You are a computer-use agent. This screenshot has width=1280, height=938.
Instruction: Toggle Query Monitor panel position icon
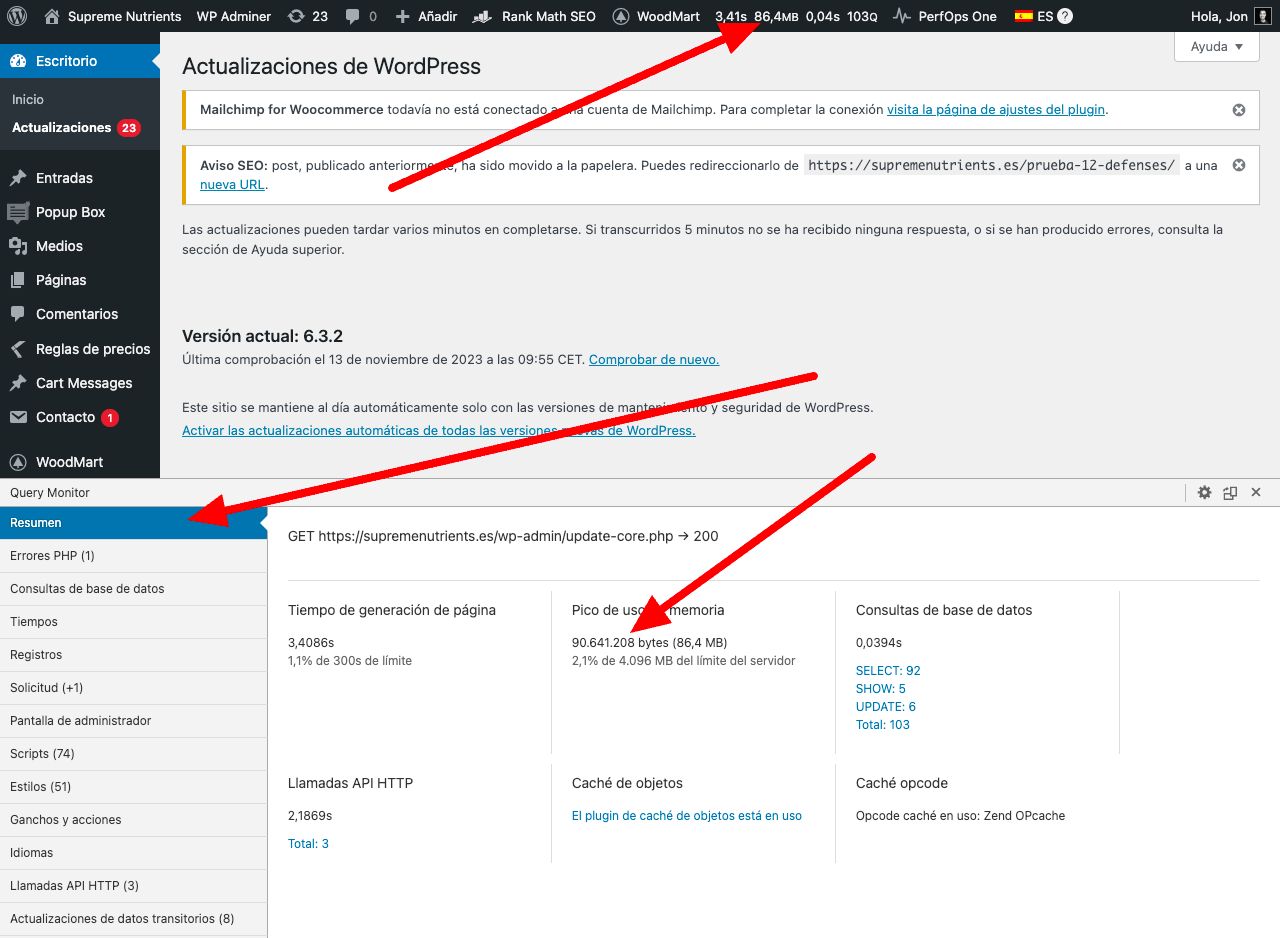click(x=1230, y=493)
